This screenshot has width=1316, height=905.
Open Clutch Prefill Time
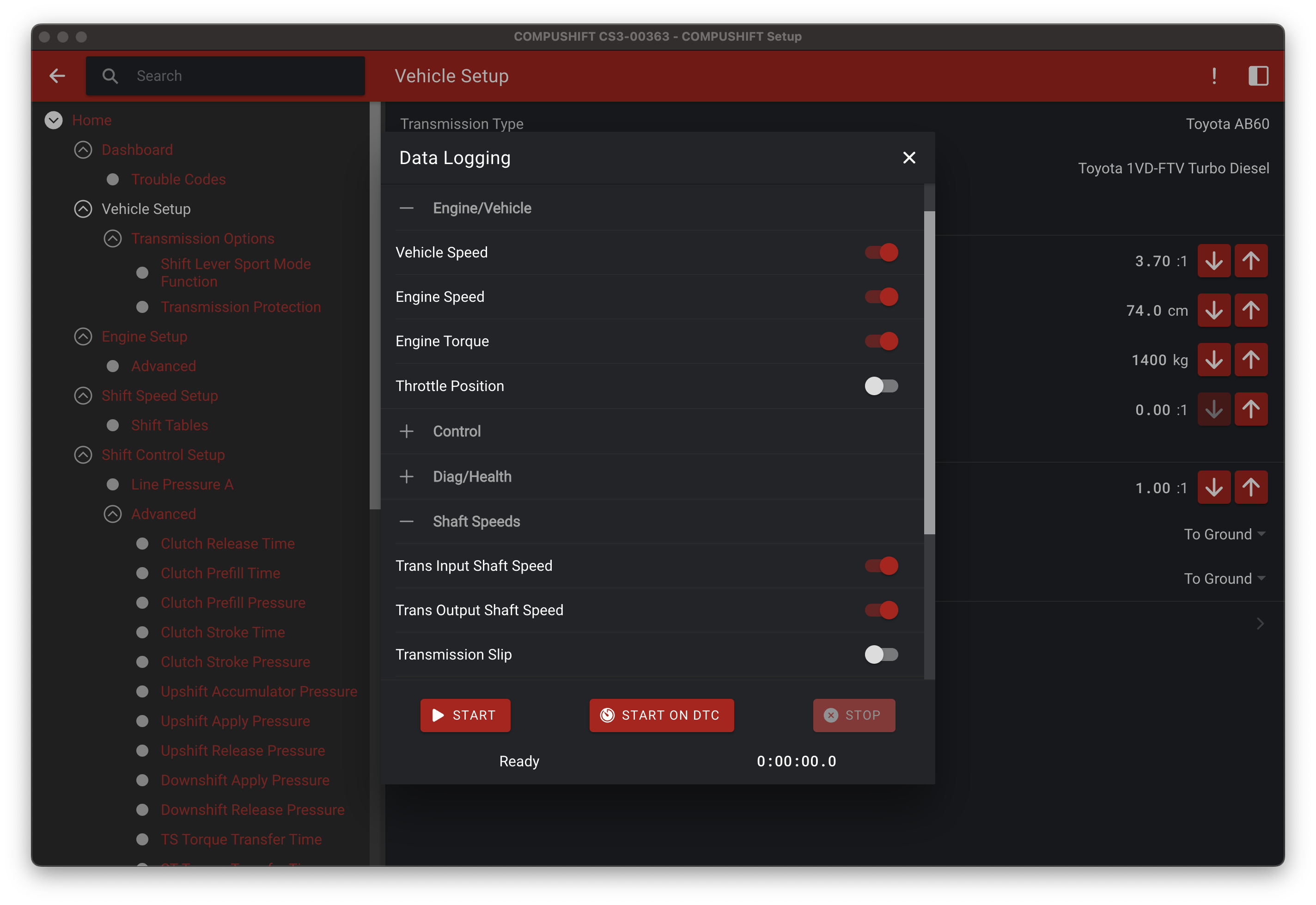220,573
